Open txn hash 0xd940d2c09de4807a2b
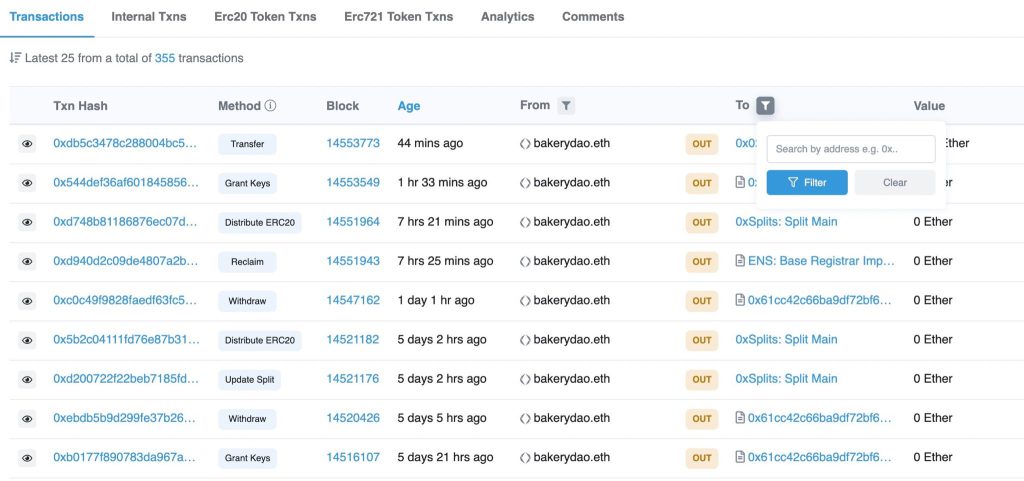Screen dimensions: 1024x481 [125, 261]
